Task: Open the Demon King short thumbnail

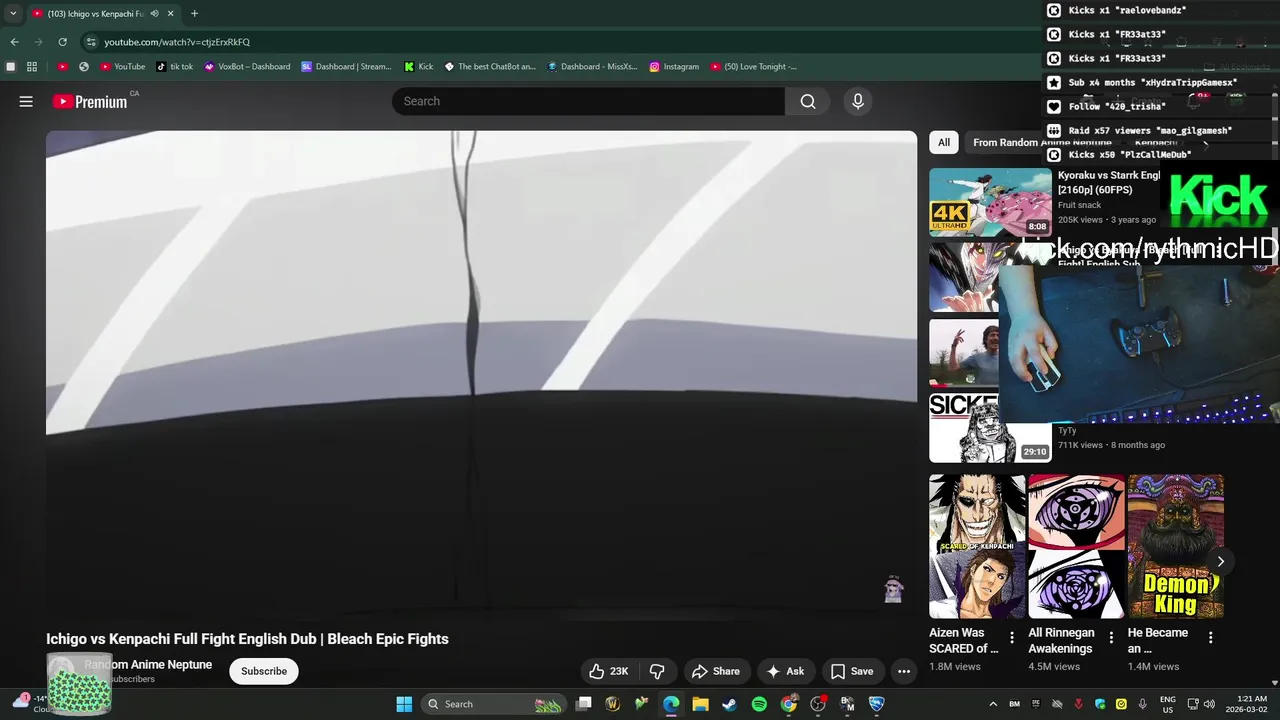Action: tap(1175, 546)
